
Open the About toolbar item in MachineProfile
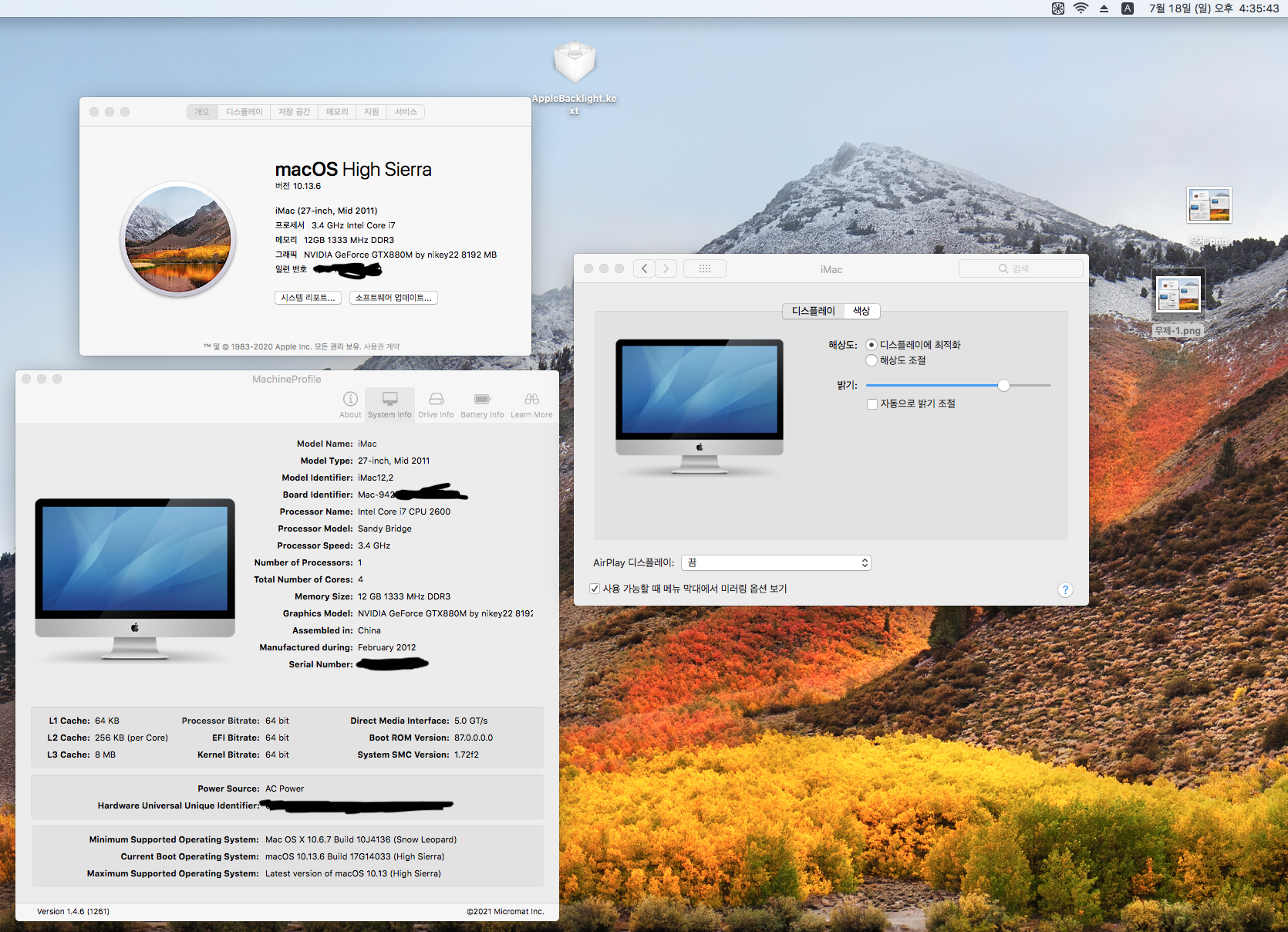(350, 404)
